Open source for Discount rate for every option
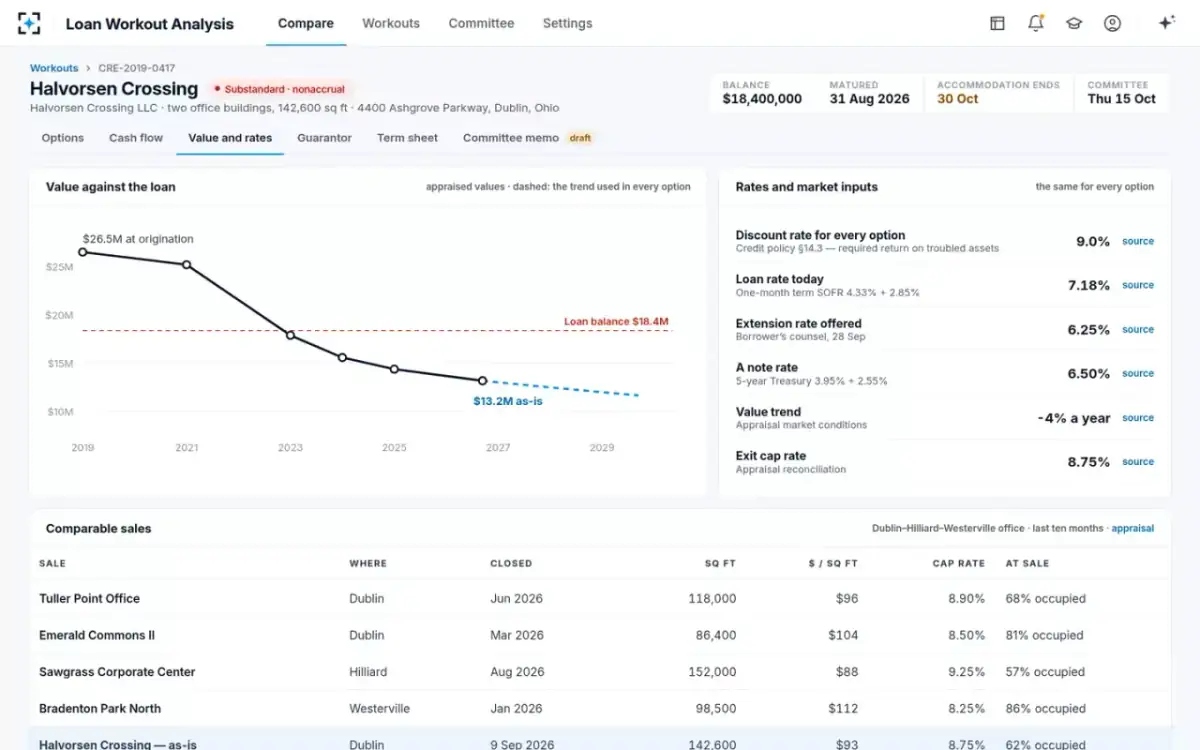This screenshot has height=750, width=1200. click(x=1138, y=241)
